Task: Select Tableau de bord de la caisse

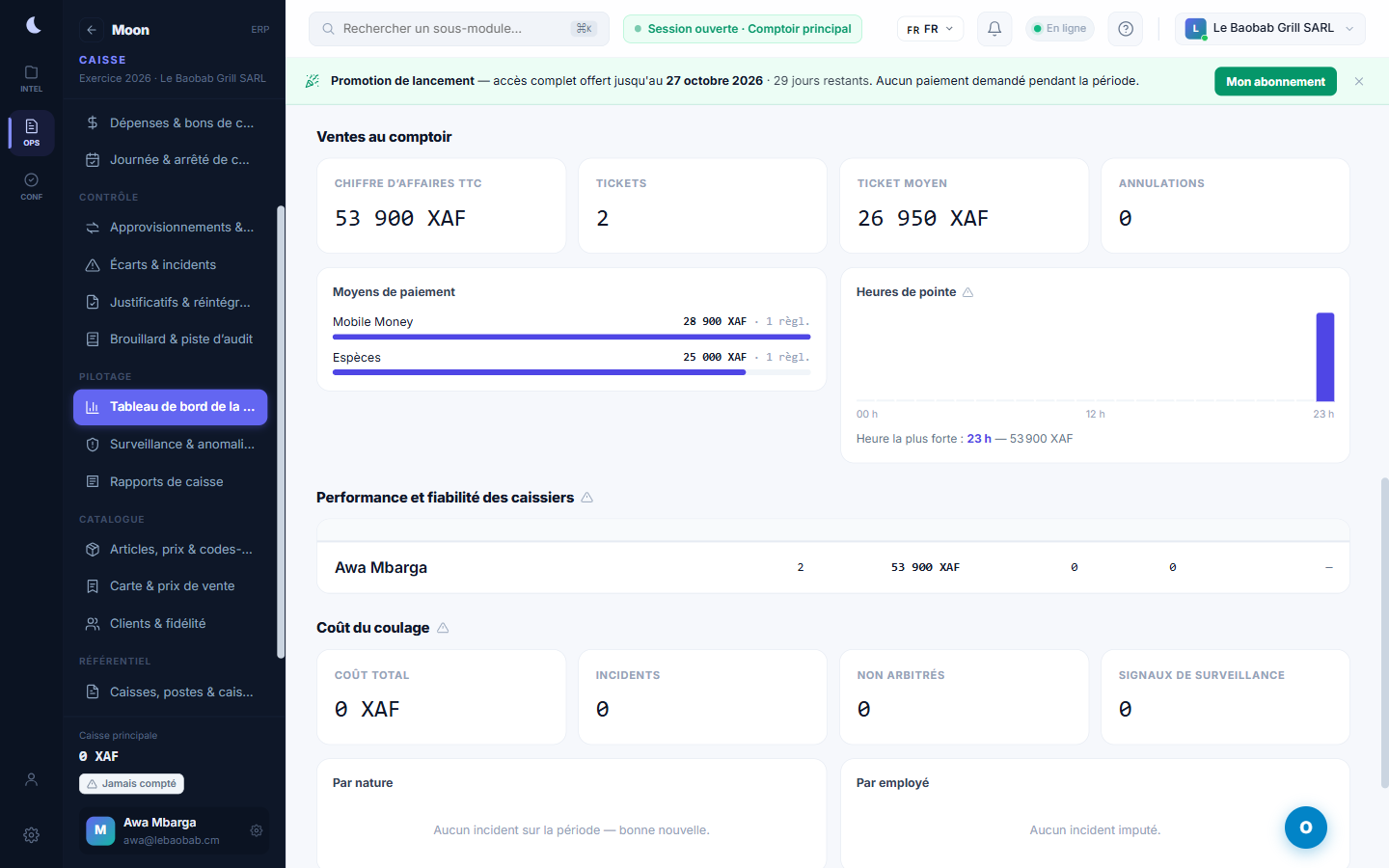Action: pyautogui.click(x=170, y=407)
